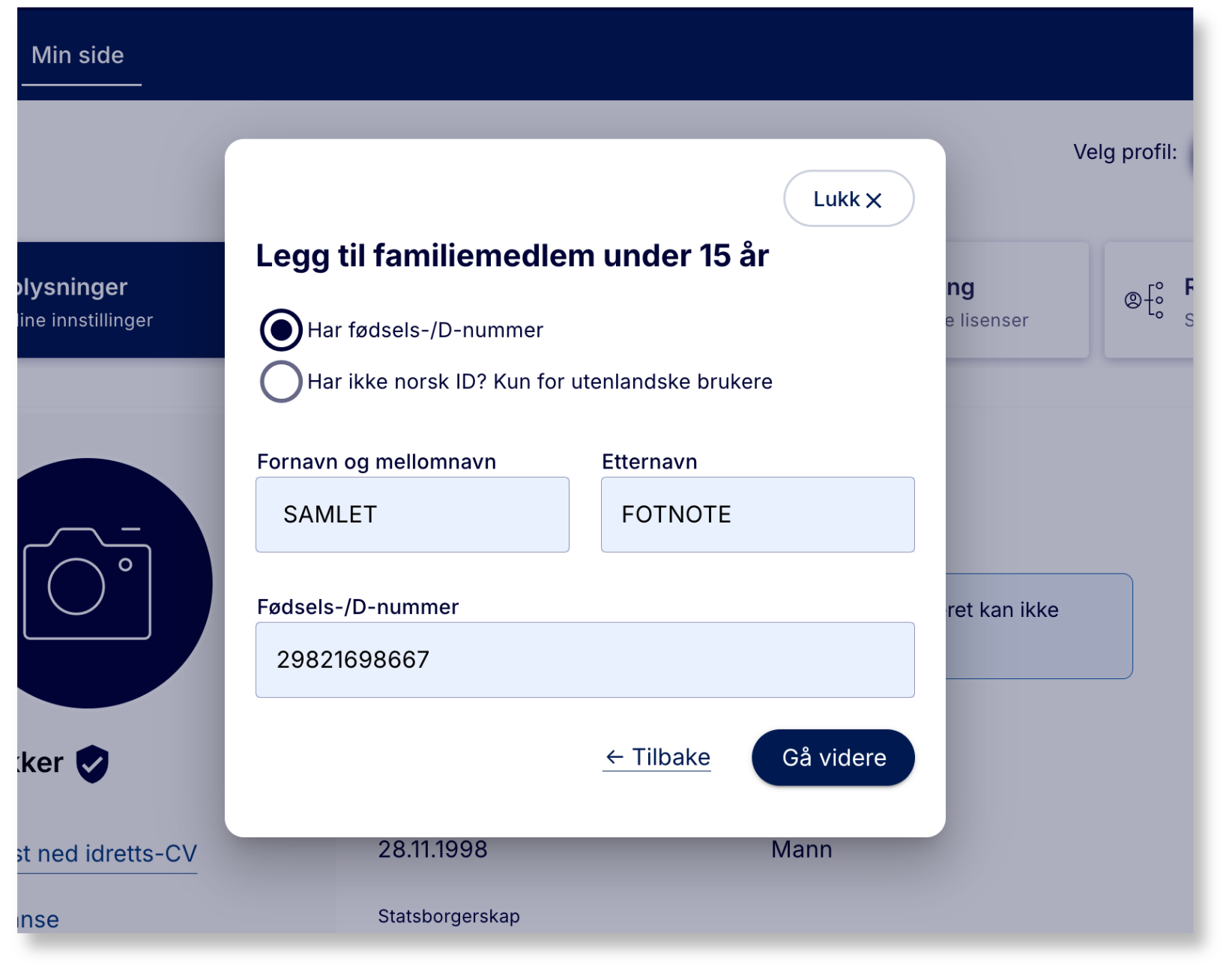Click into the 'Etternavn' text field
This screenshot has height=970, width=1232.
pos(757,515)
